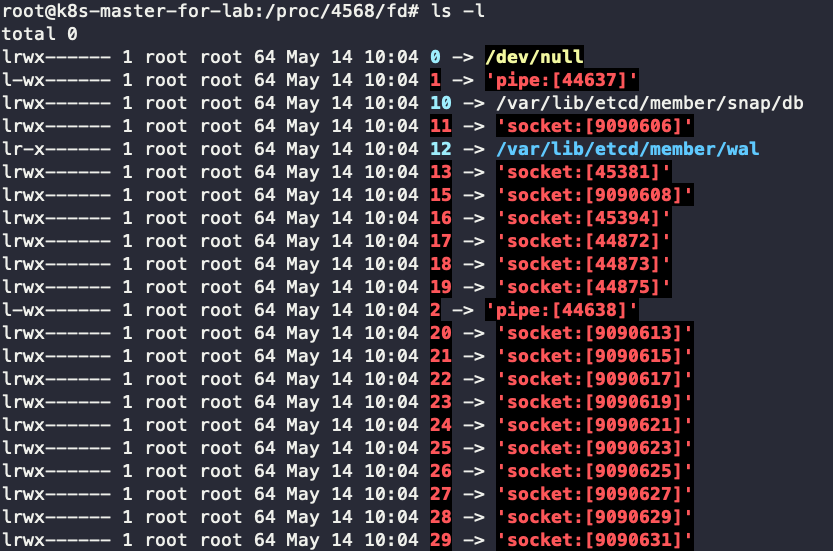Screen dimensions: 833x551
Task: Click the 'socket:[9090625]' entry
Action: tap(594, 471)
